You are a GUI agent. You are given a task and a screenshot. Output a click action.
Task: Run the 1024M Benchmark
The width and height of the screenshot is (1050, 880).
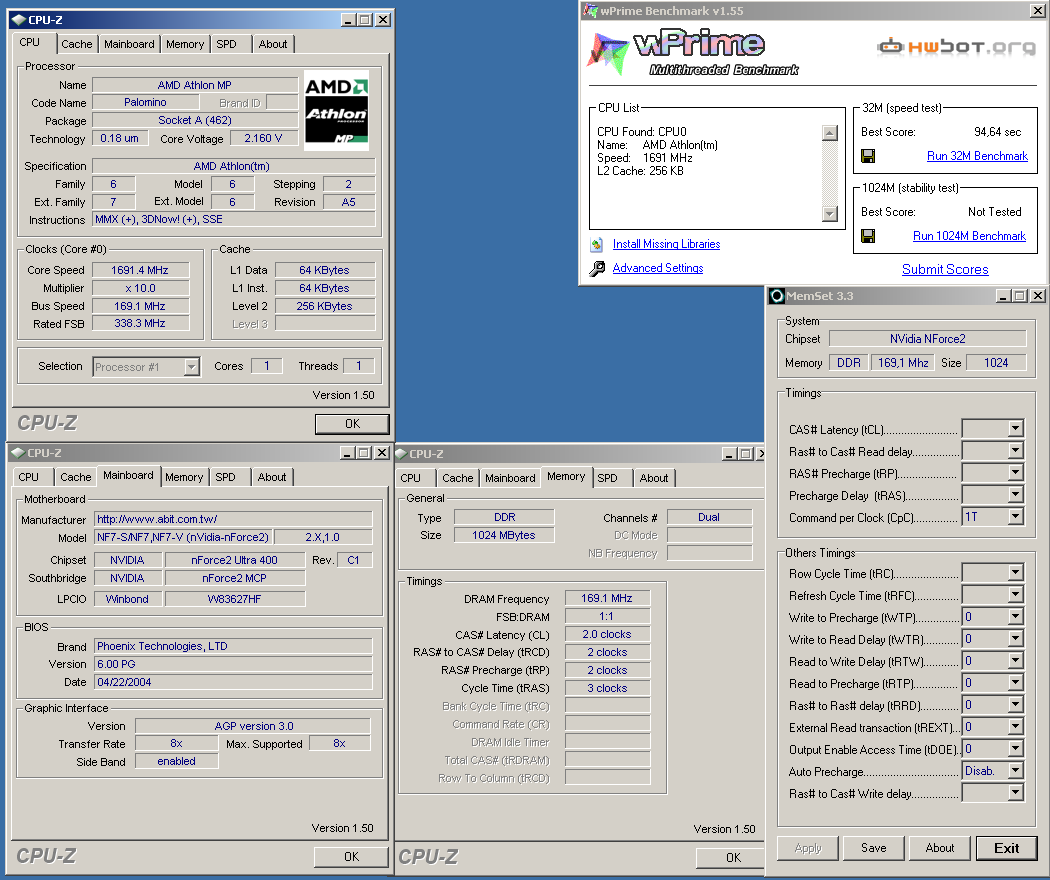(969, 236)
